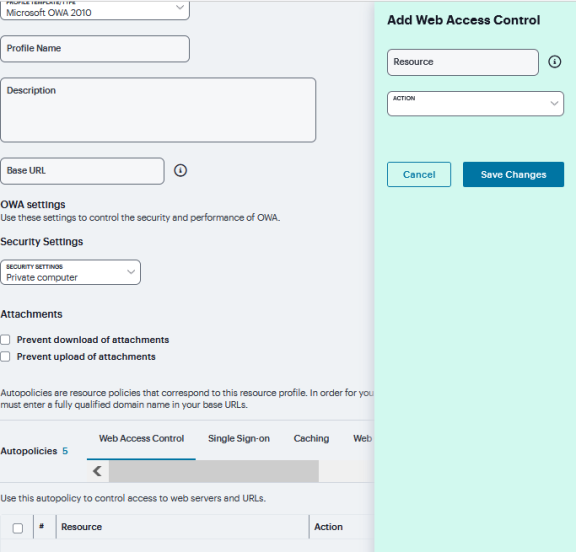Screen dimensions: 576x552
Task: Switch to the Single Sign-on tab
Action: coord(239,439)
